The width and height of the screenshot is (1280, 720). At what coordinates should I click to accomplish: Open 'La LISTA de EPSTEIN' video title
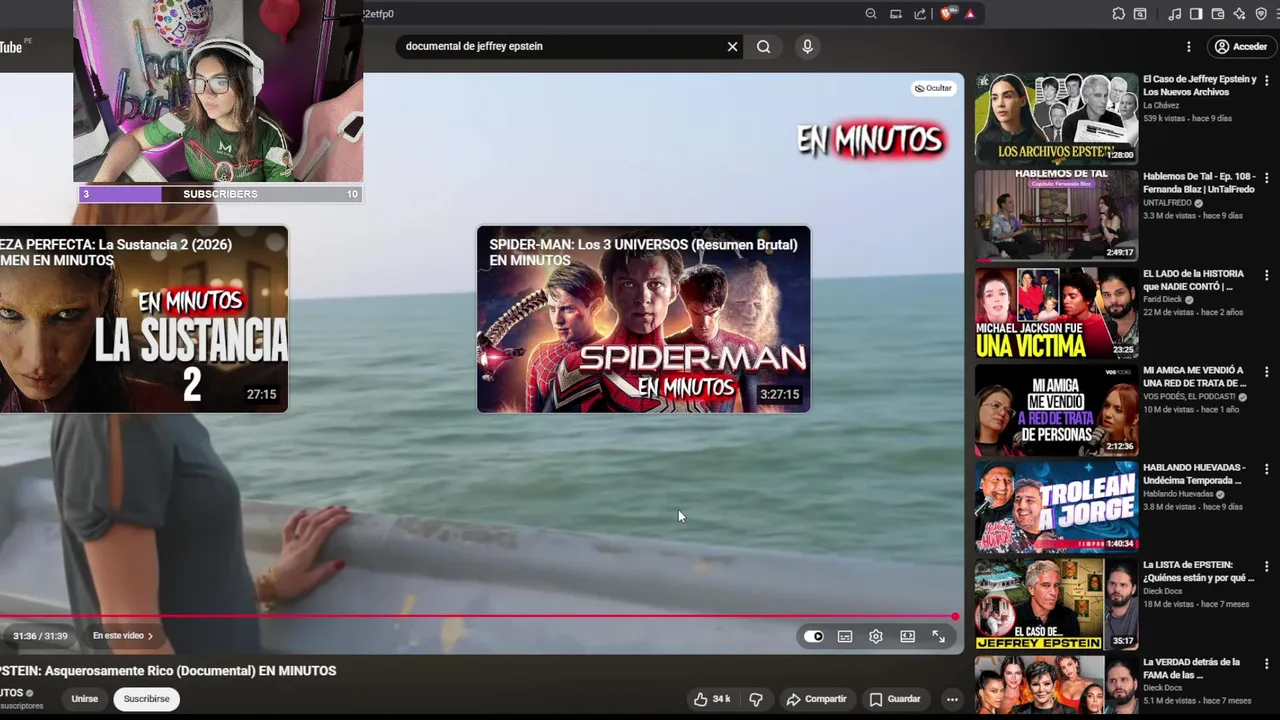click(x=1198, y=571)
